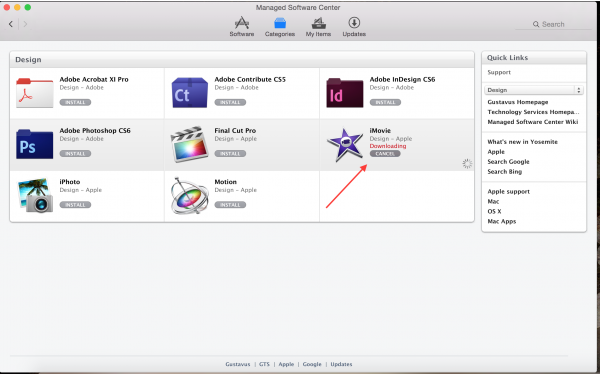The width and height of the screenshot is (600, 374).
Task: Install Motion
Action: (x=230, y=205)
